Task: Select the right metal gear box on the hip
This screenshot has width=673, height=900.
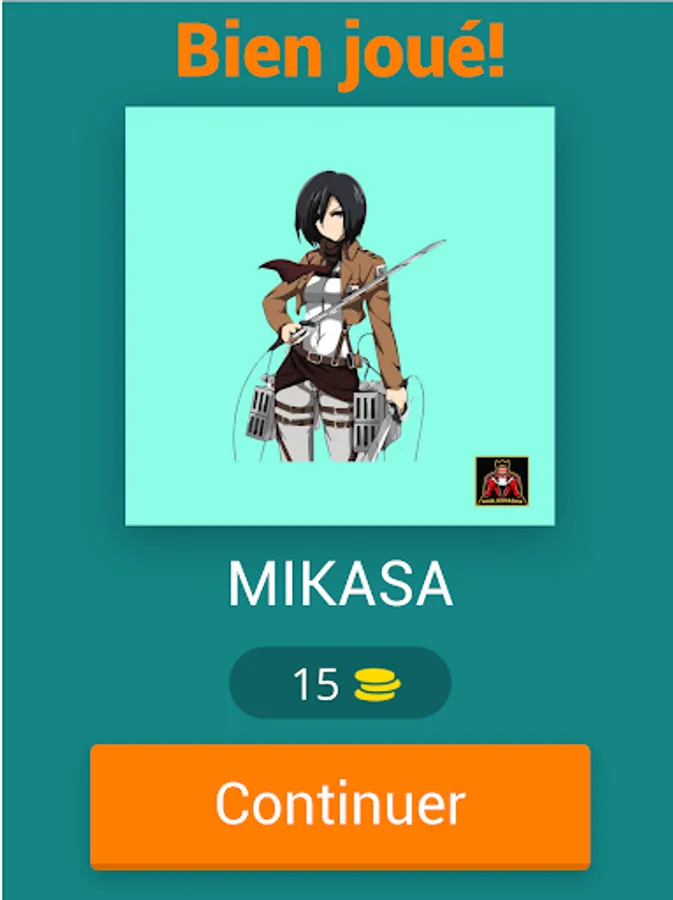Action: coord(367,423)
